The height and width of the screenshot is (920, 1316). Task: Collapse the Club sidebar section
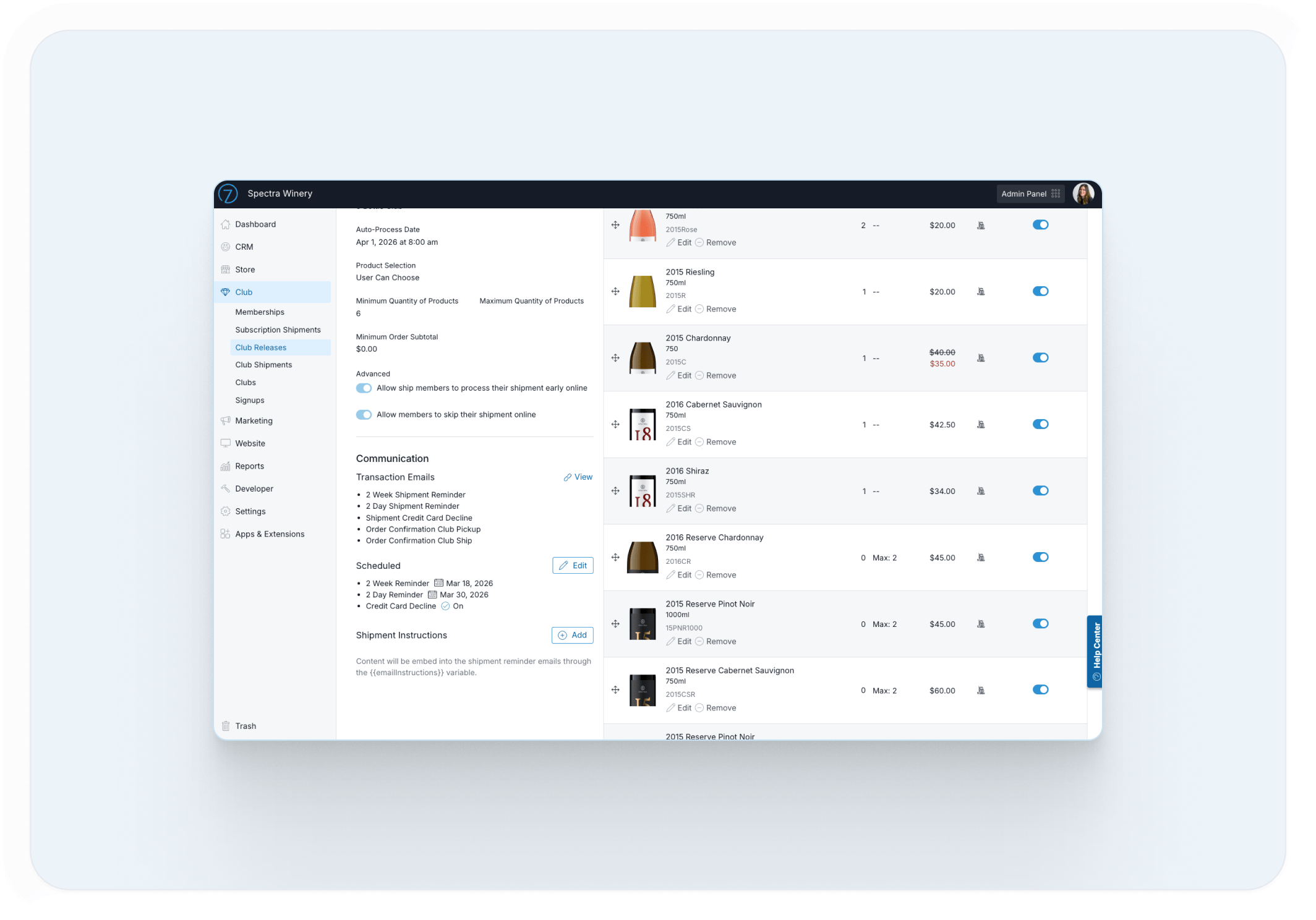[244, 292]
